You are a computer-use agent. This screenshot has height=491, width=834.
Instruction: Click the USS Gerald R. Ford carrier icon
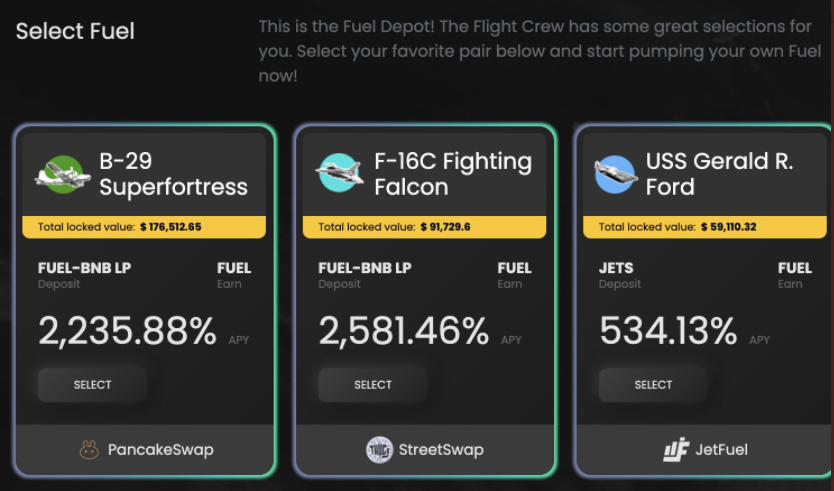(x=615, y=174)
